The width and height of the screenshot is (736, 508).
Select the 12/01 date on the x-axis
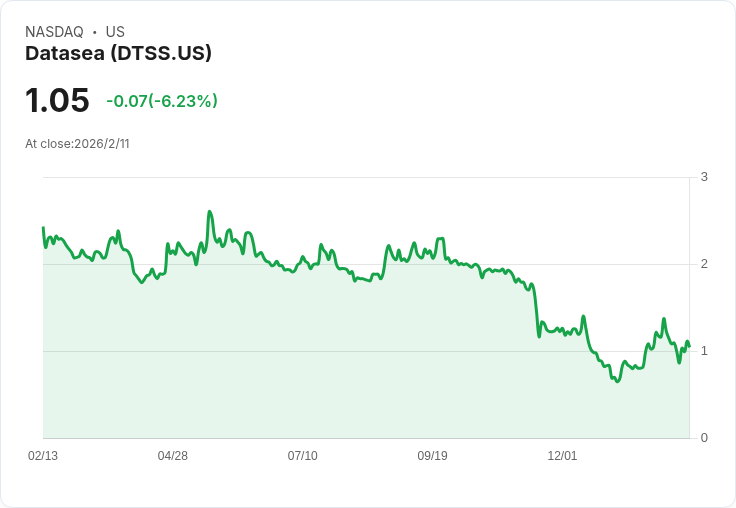pyautogui.click(x=562, y=456)
